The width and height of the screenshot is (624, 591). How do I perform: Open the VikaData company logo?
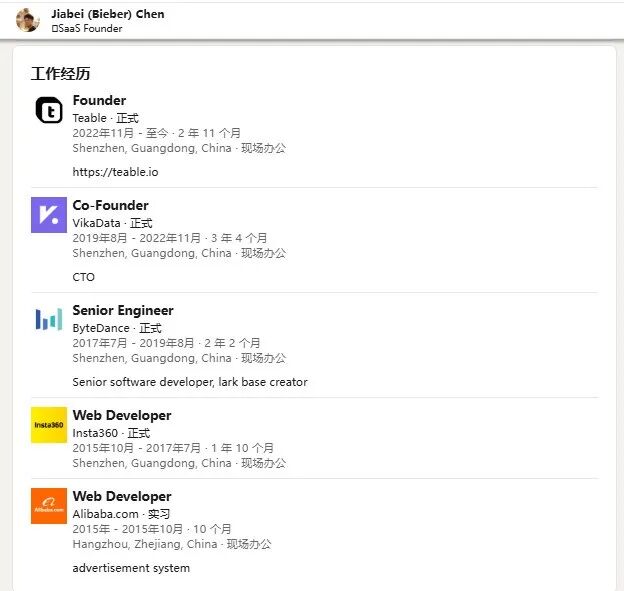tap(49, 215)
